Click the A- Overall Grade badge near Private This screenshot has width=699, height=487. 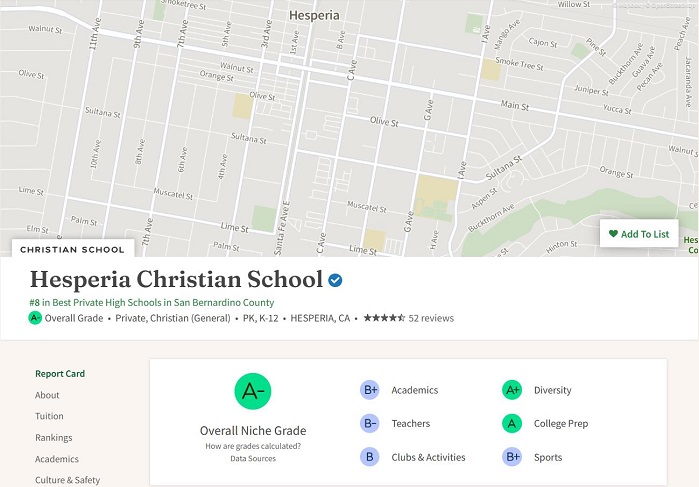35,318
